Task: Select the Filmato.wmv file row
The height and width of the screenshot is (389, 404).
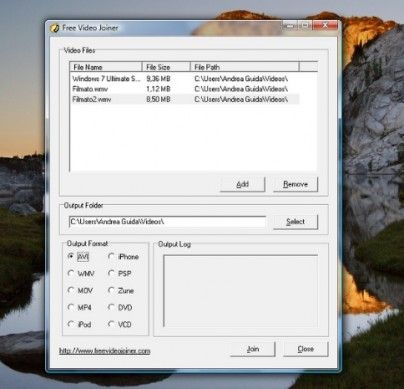Action: pos(185,89)
